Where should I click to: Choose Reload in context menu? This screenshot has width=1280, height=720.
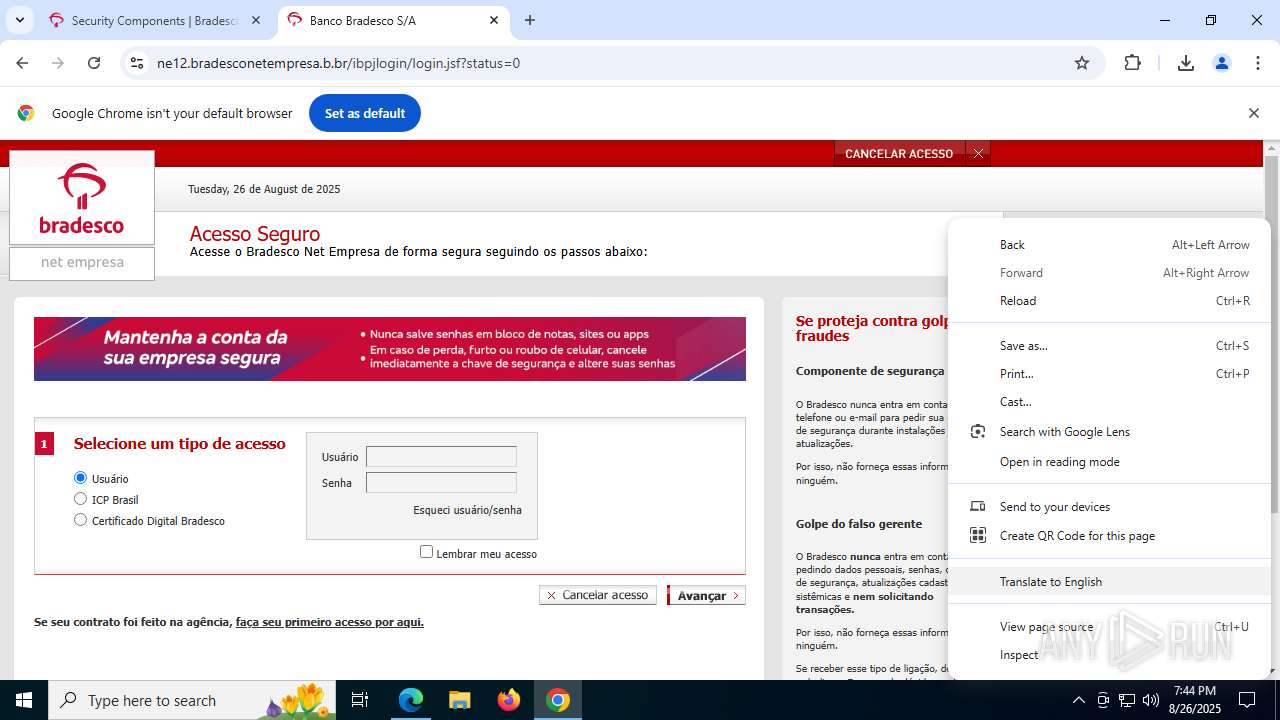click(x=1110, y=301)
